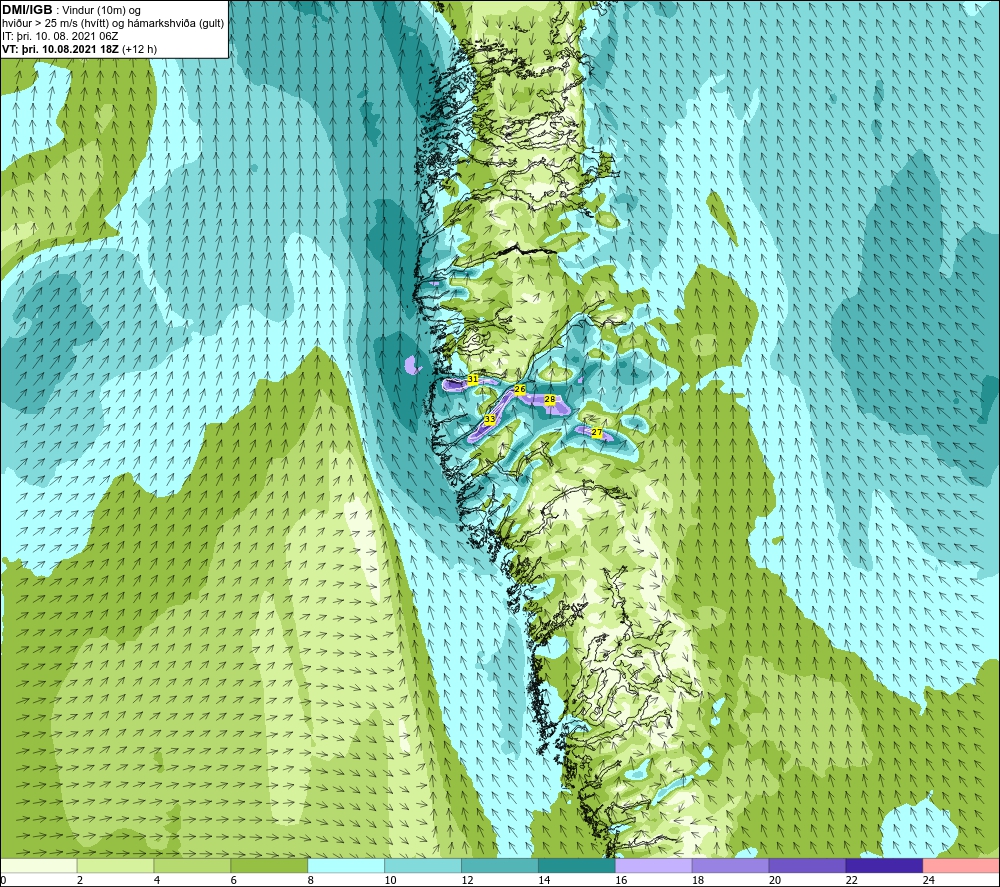
Task: Click the color bar tick label 2
Action: coord(80,880)
